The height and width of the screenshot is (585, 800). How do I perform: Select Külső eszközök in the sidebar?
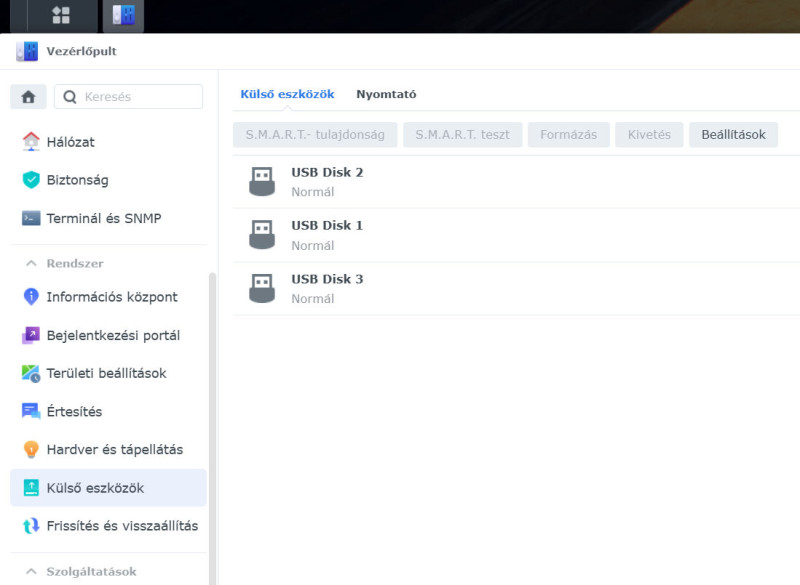[108, 488]
